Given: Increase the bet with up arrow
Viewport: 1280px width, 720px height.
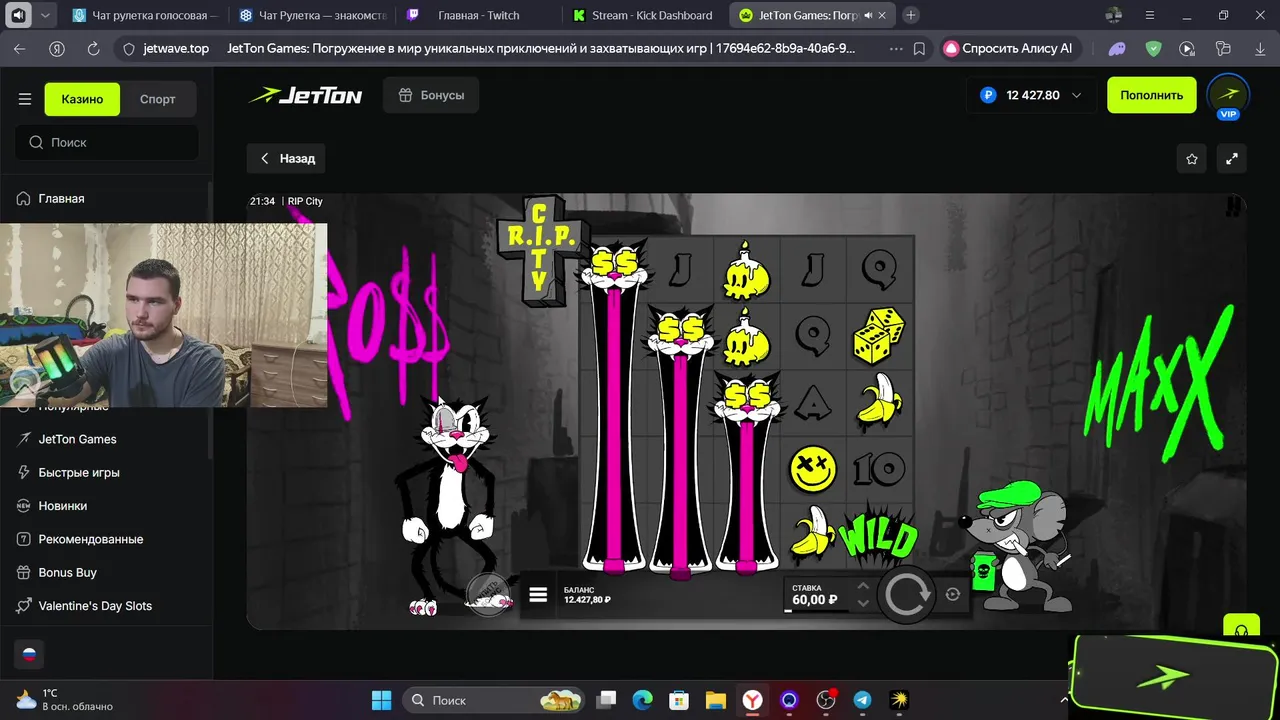Looking at the screenshot, I should click(x=863, y=586).
